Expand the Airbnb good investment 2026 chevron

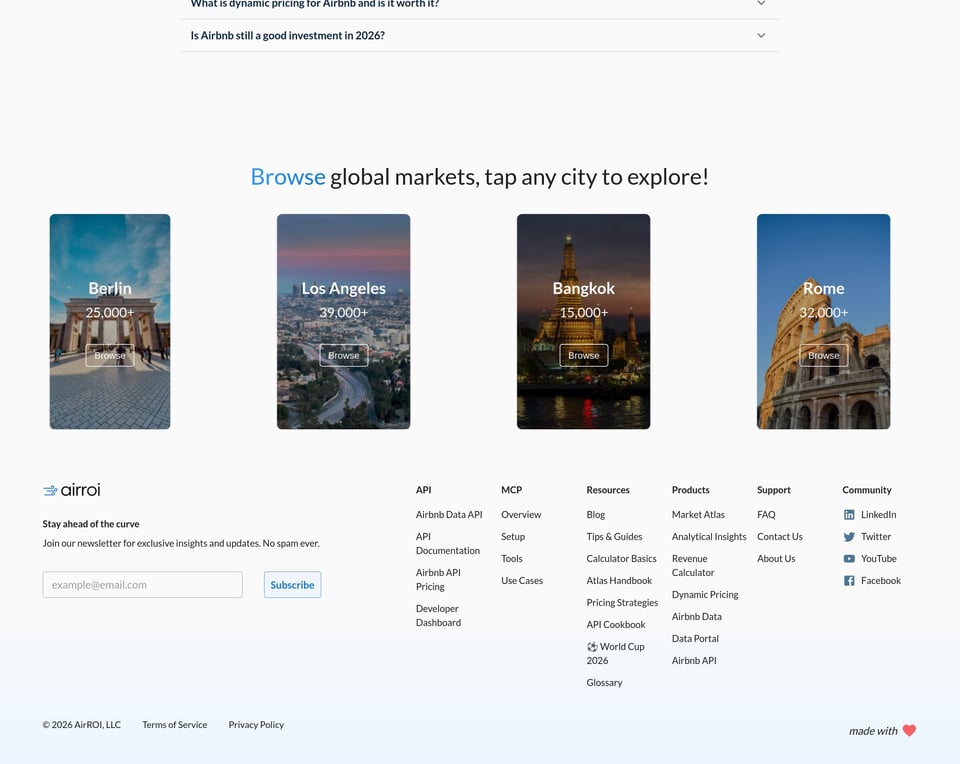click(761, 36)
